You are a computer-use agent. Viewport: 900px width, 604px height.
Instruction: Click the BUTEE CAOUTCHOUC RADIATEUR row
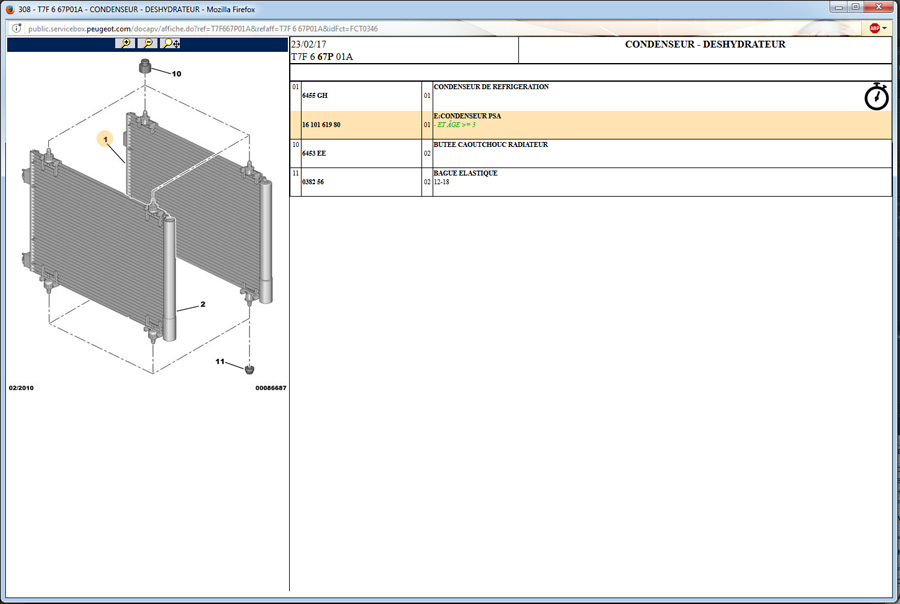click(x=490, y=145)
